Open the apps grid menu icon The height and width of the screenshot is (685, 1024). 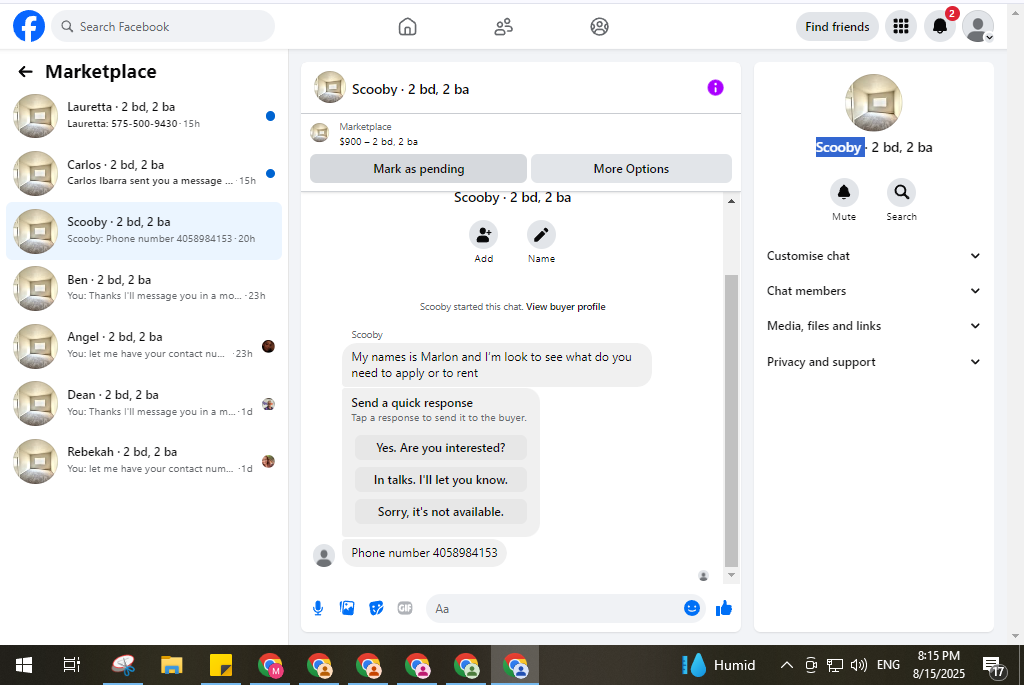pos(901,26)
